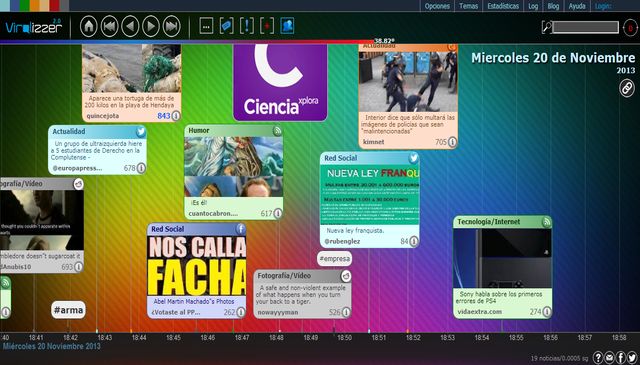This screenshot has width=640, height=365.
Task: Click Reddit icon on tiger Fotografía/Video card
Action: [346, 276]
